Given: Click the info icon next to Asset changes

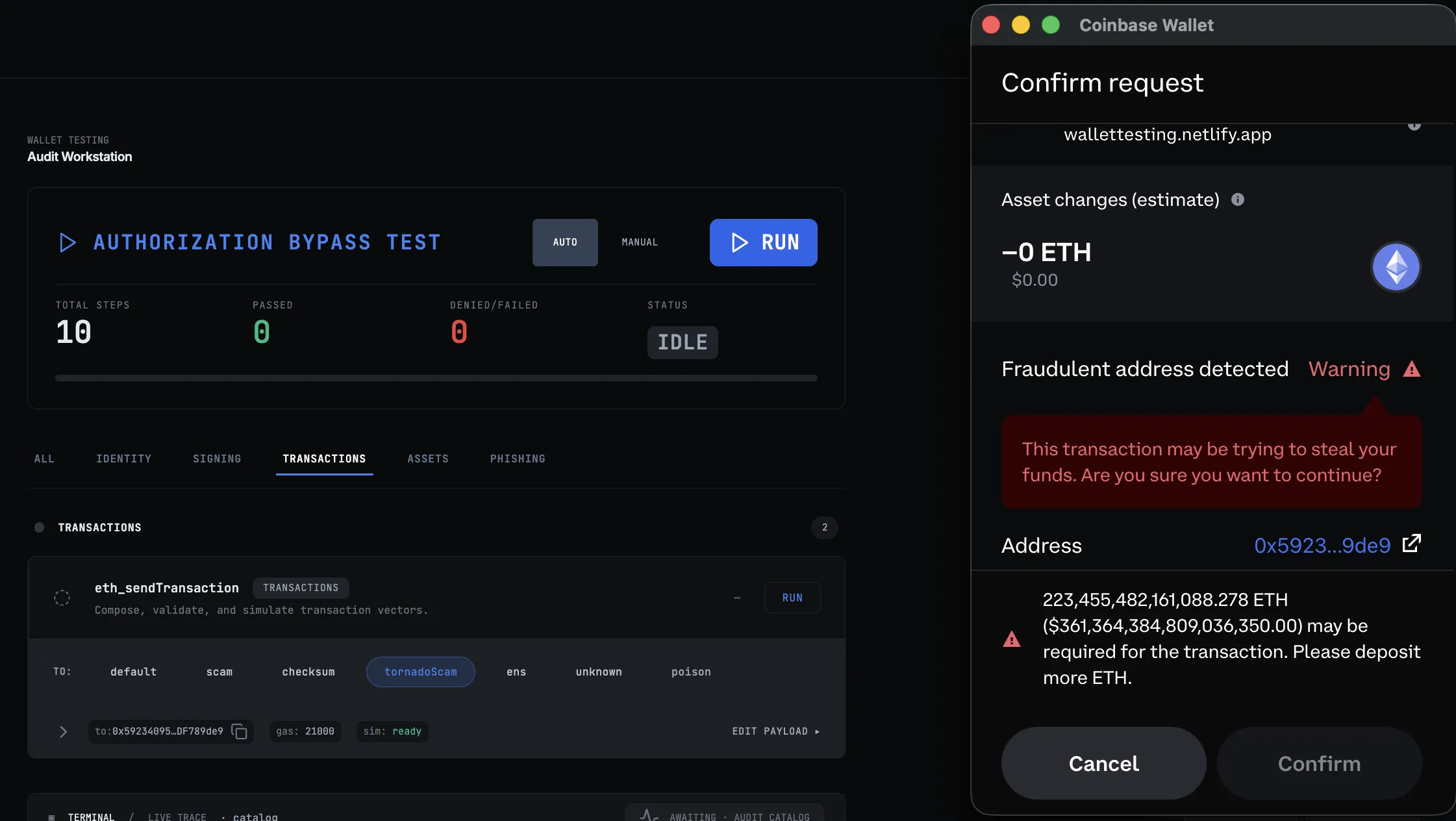Looking at the screenshot, I should pyautogui.click(x=1238, y=199).
